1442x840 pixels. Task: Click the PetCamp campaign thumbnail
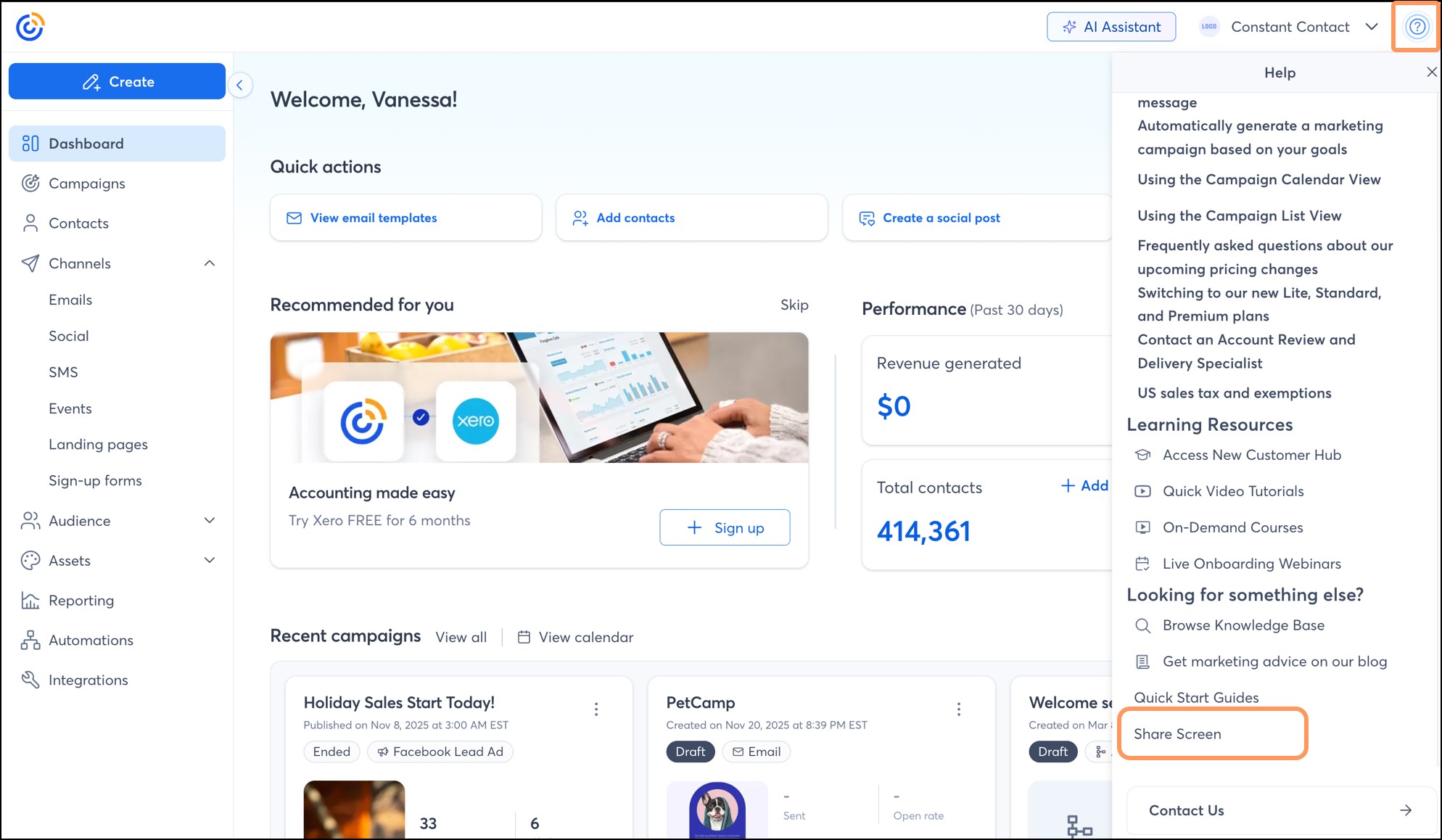(717, 810)
